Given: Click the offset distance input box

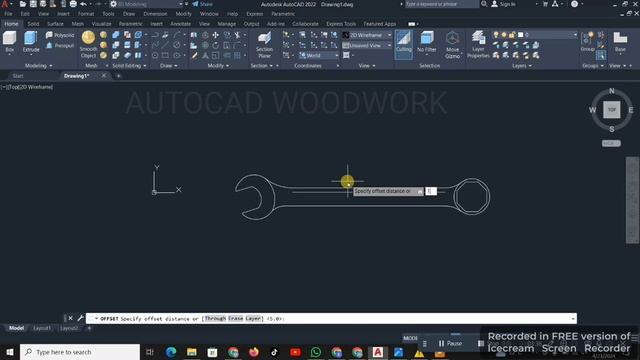Looking at the screenshot, I should pyautogui.click(x=431, y=191).
